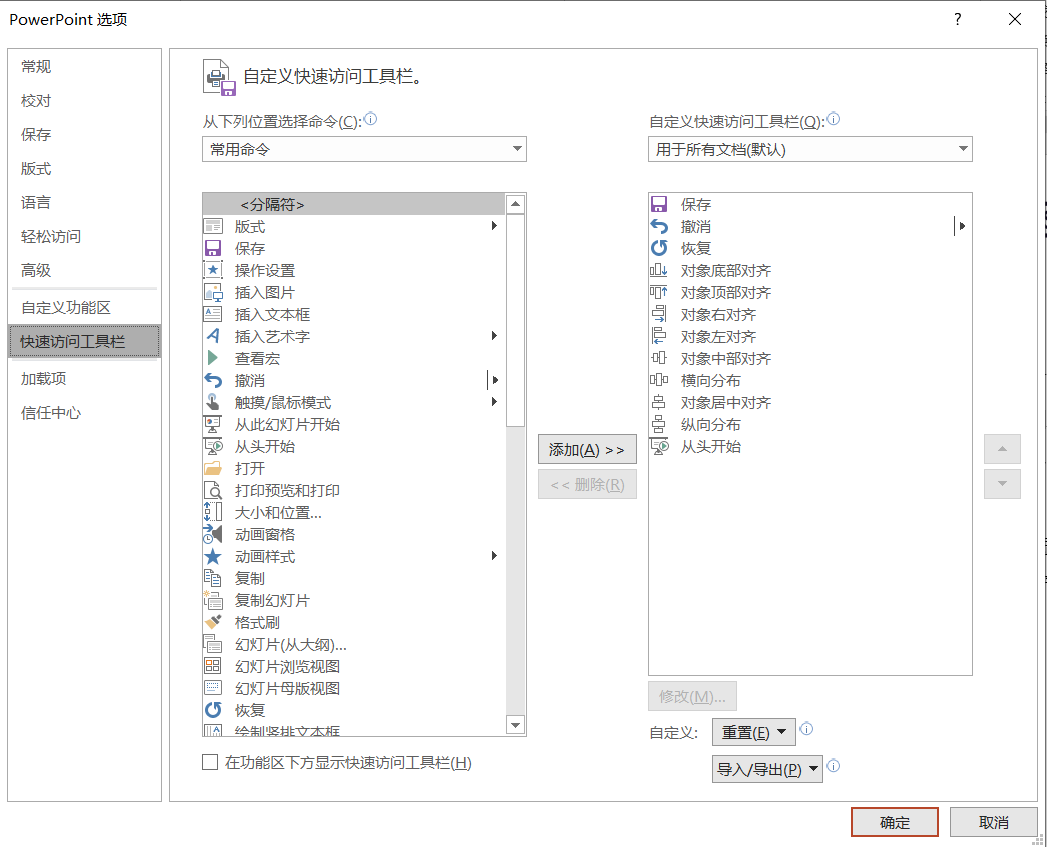
Task: Select the 打印预览和打印 icon
Action: pos(213,490)
